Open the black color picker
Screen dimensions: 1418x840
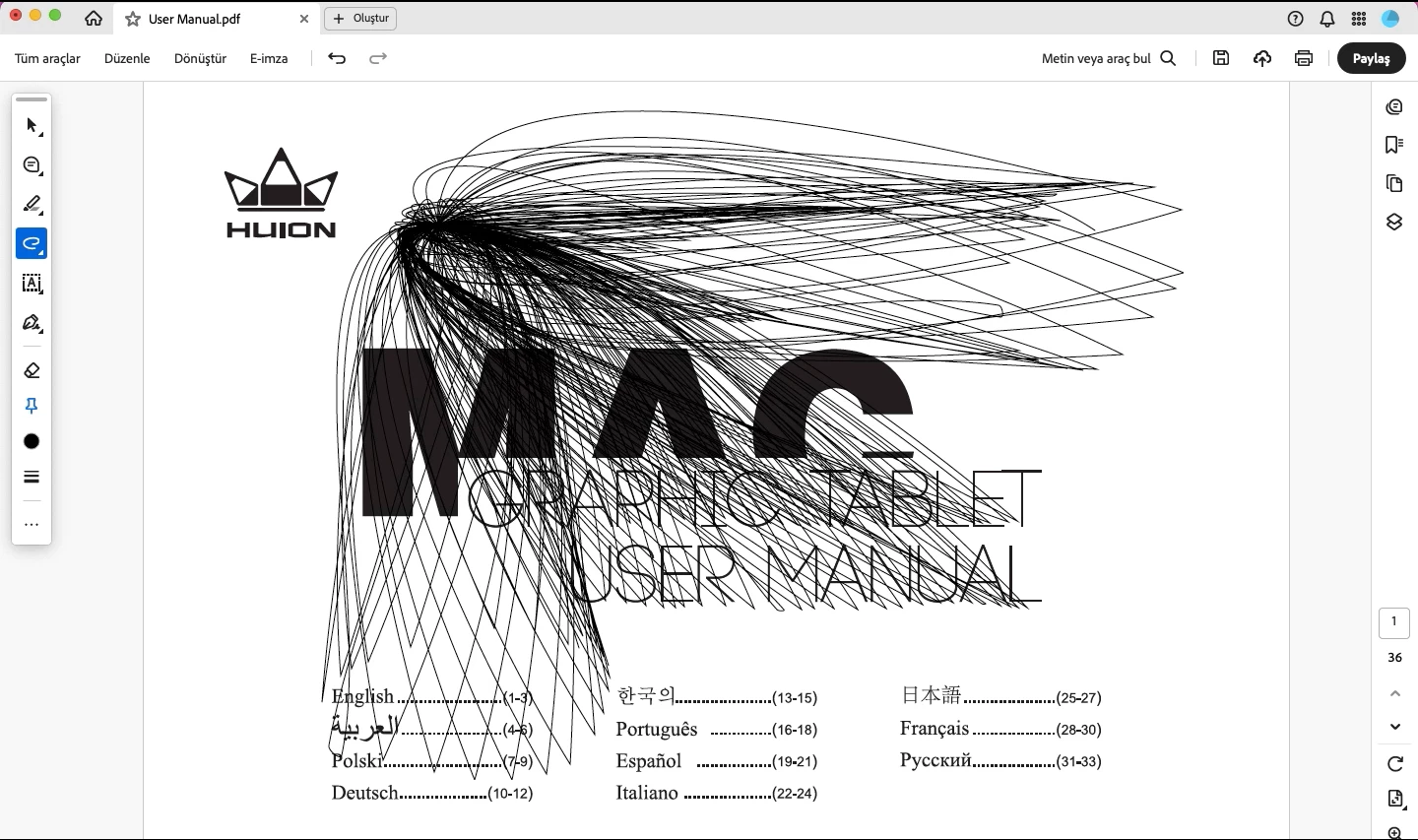point(32,441)
